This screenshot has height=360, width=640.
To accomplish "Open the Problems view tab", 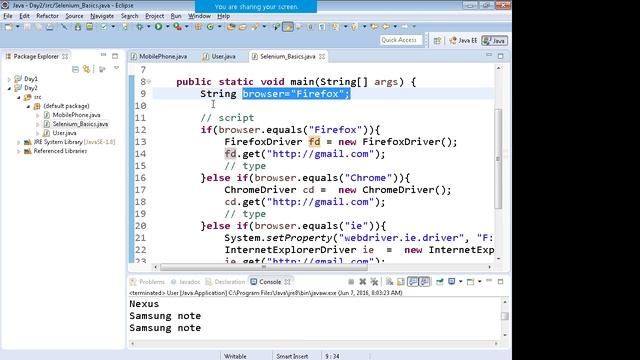I will coord(147,282).
